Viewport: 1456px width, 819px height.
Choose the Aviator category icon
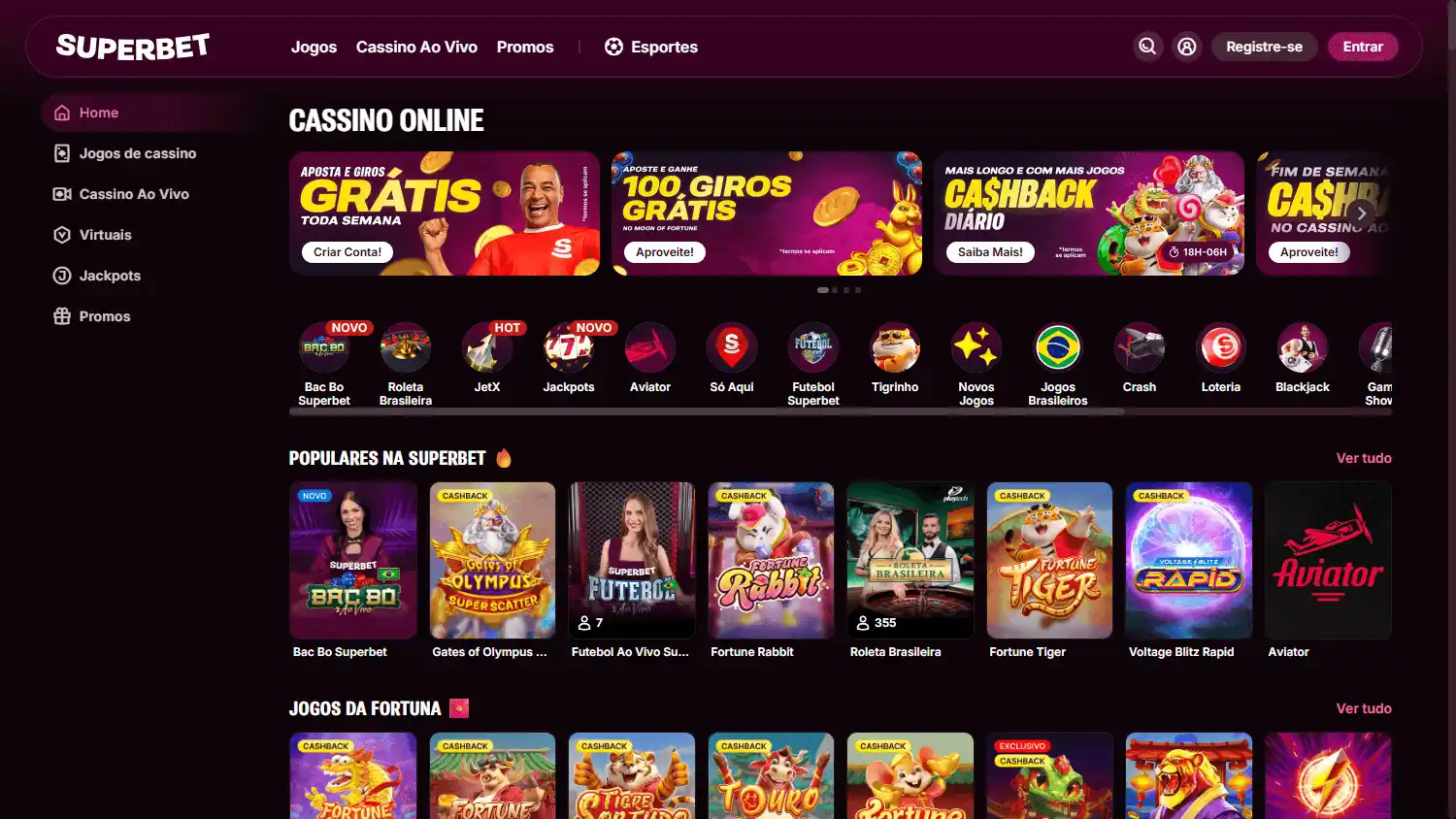point(650,347)
